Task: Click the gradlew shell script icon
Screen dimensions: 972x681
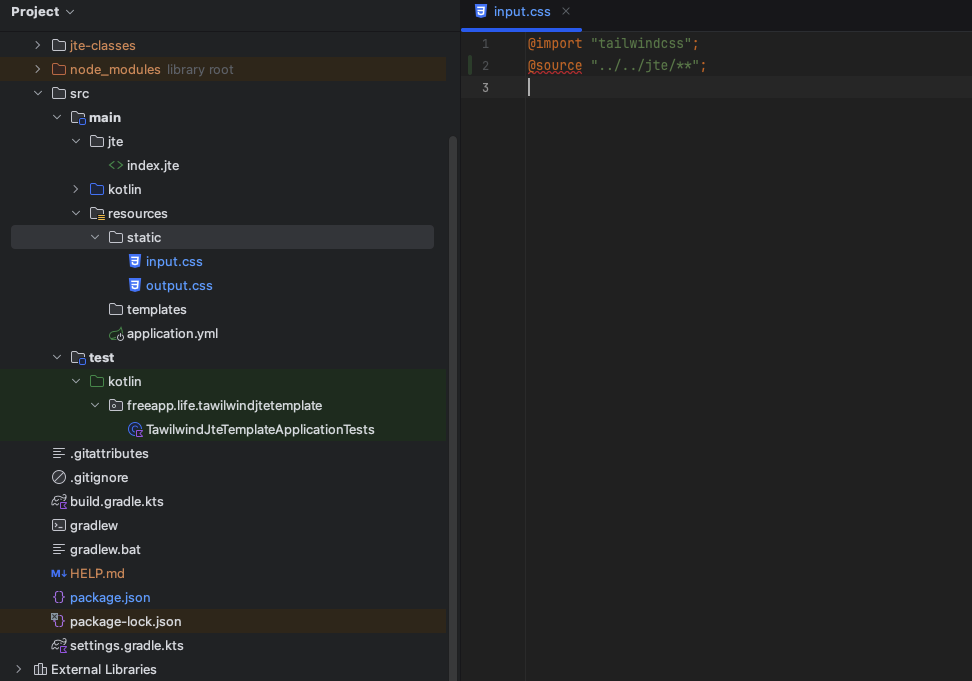Action: point(59,525)
